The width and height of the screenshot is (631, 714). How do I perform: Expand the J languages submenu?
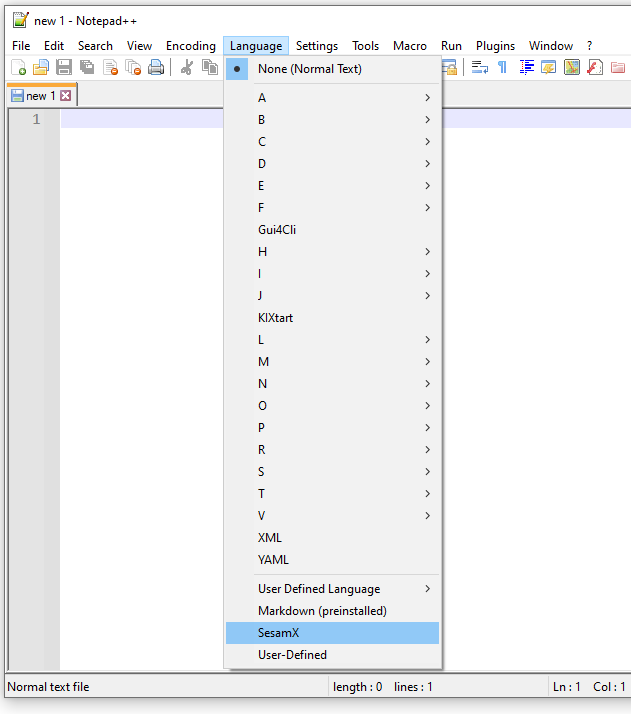point(332,296)
